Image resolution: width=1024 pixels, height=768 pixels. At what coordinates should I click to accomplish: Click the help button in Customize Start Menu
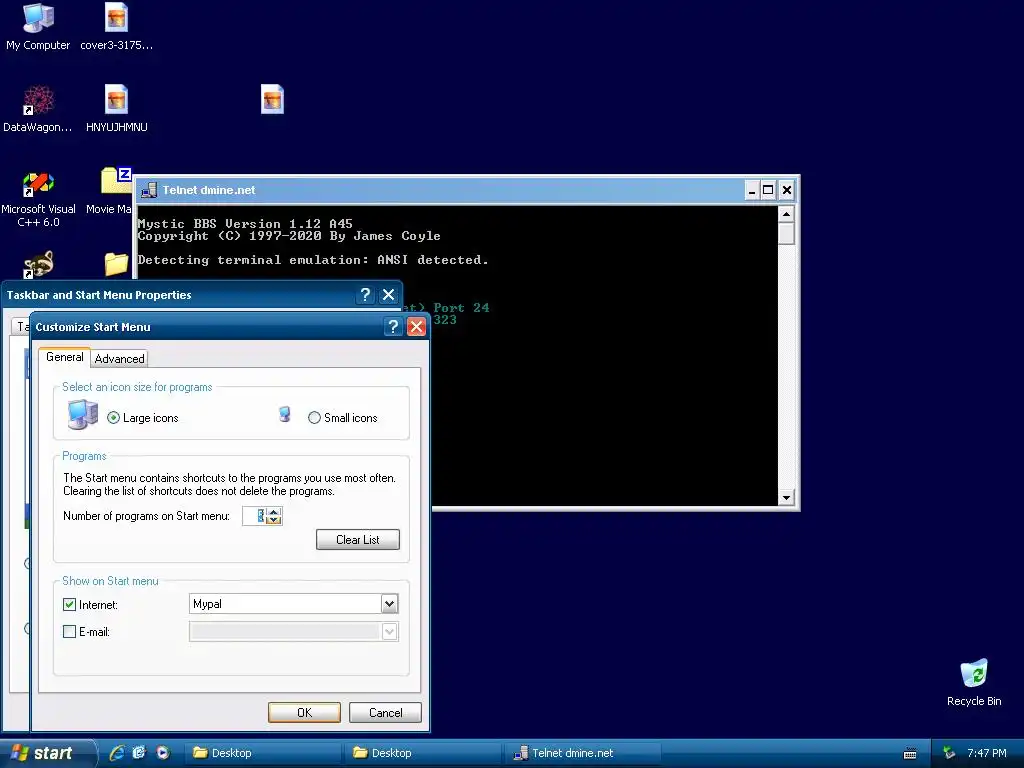click(393, 327)
